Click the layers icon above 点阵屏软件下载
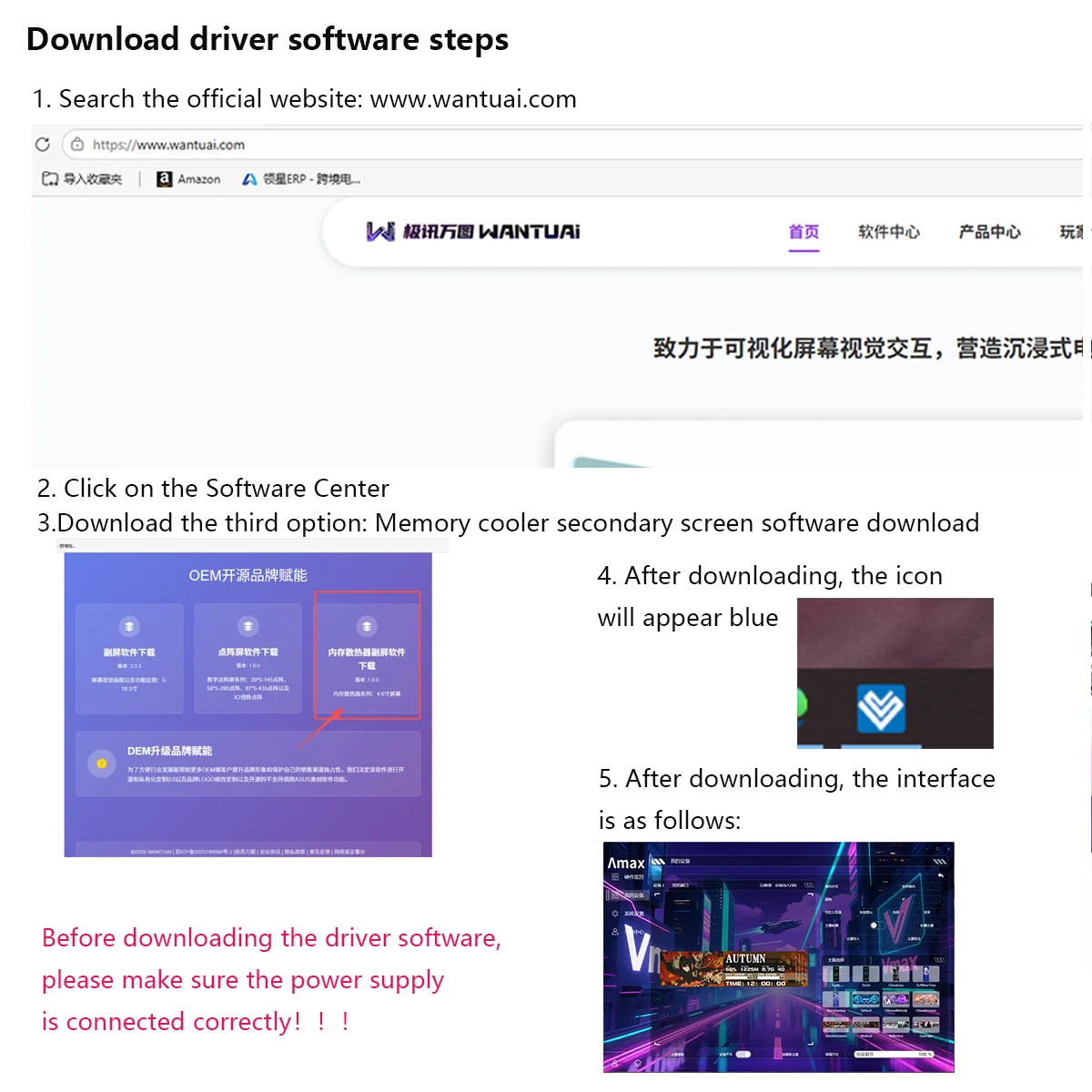The height and width of the screenshot is (1092, 1092). (x=248, y=626)
